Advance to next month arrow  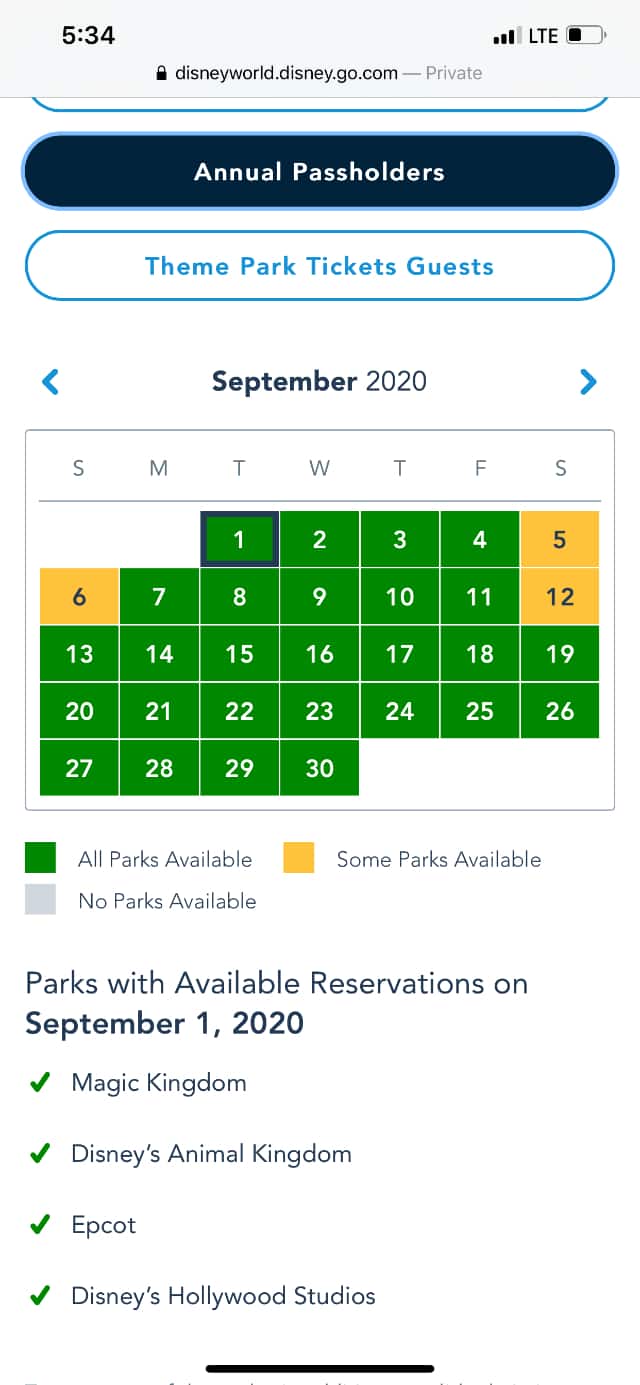coord(588,381)
